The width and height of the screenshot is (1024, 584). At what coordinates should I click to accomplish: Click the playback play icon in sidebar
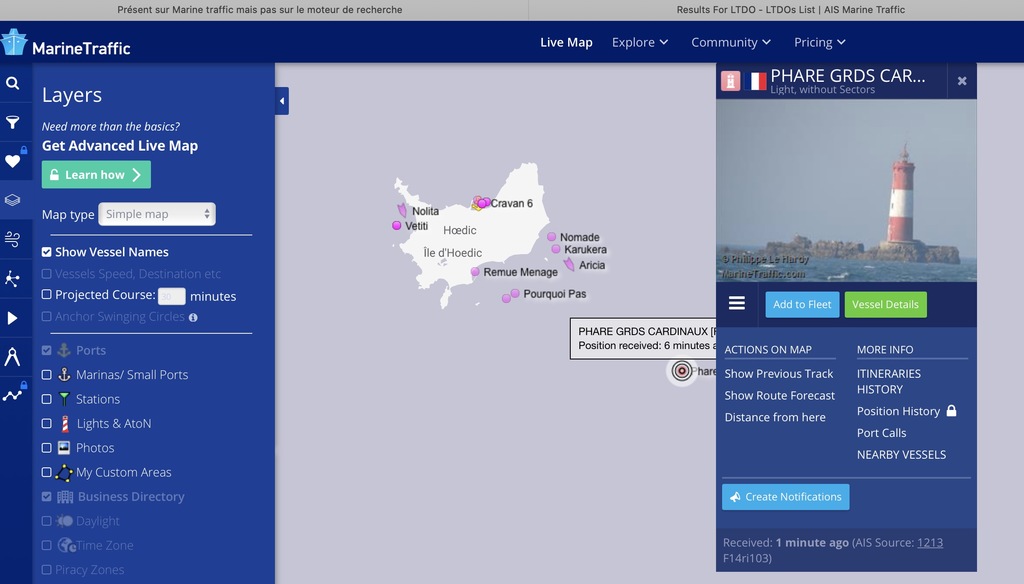pos(12,318)
